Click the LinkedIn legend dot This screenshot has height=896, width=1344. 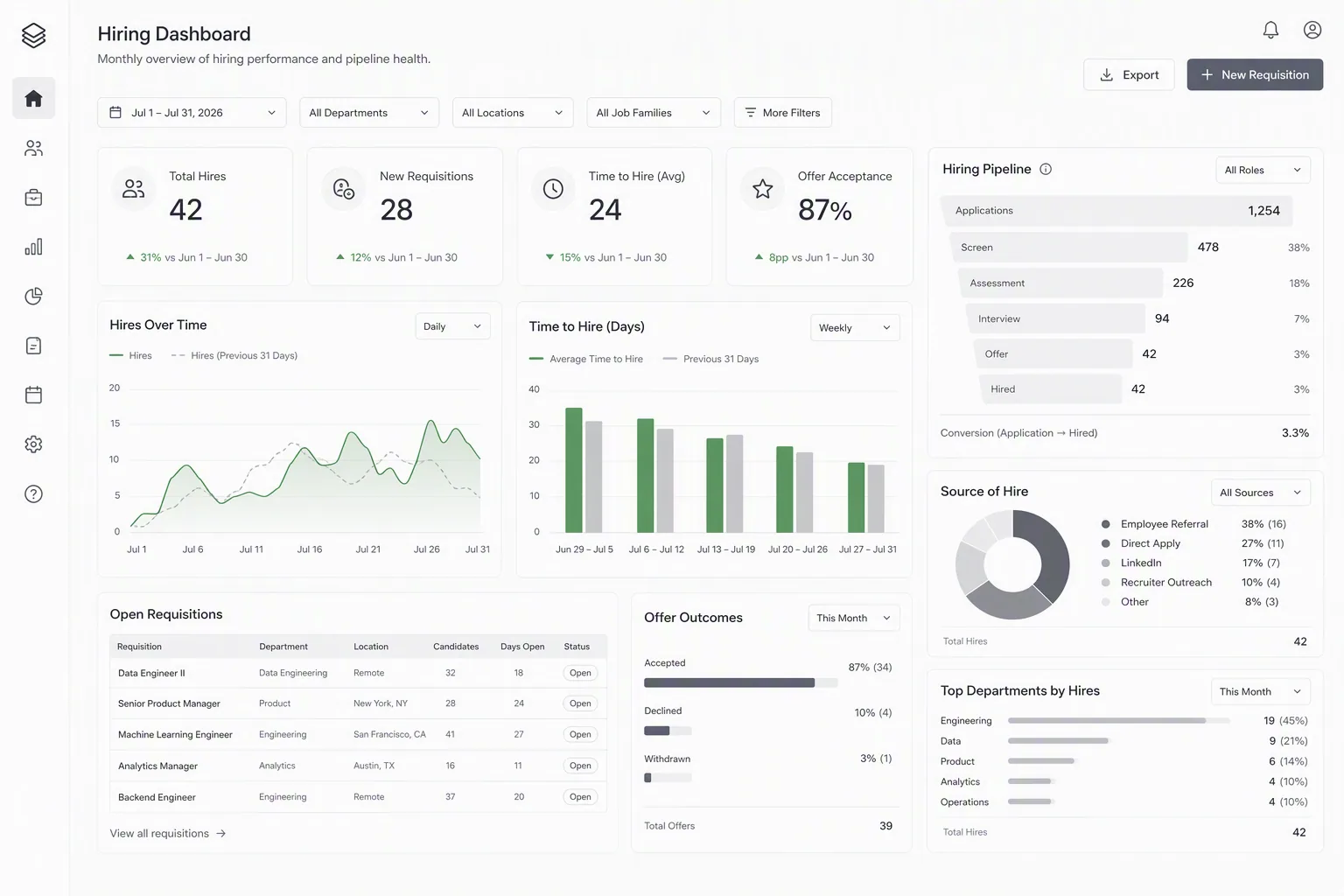(x=1106, y=563)
